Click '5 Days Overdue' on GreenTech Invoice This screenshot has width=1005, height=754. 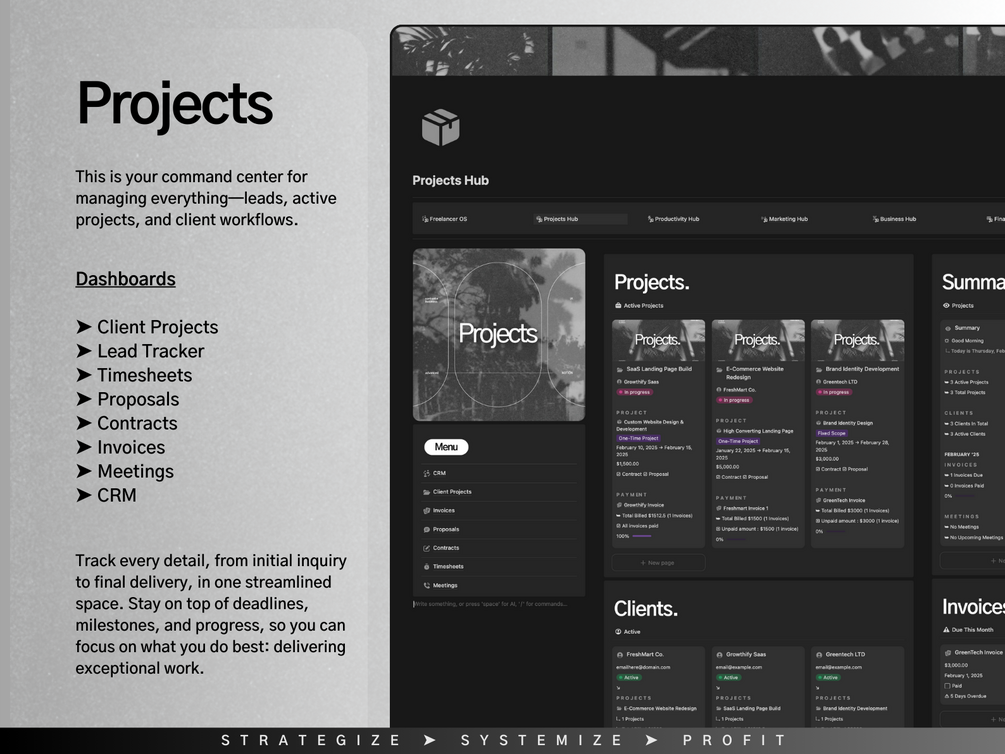pyautogui.click(x=968, y=696)
